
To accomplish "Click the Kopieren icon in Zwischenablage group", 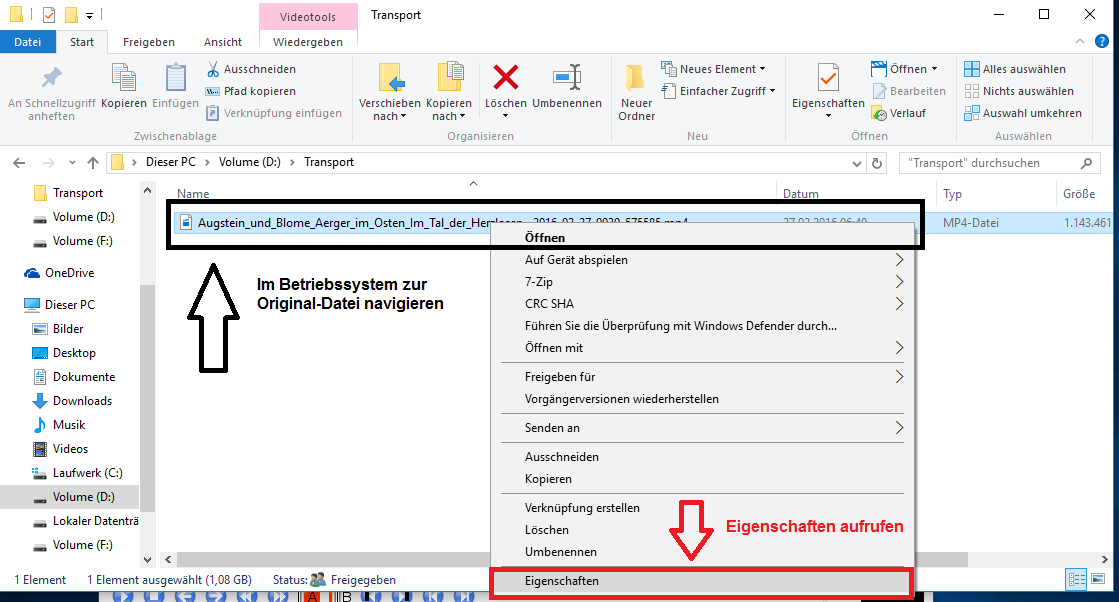I will [x=124, y=78].
